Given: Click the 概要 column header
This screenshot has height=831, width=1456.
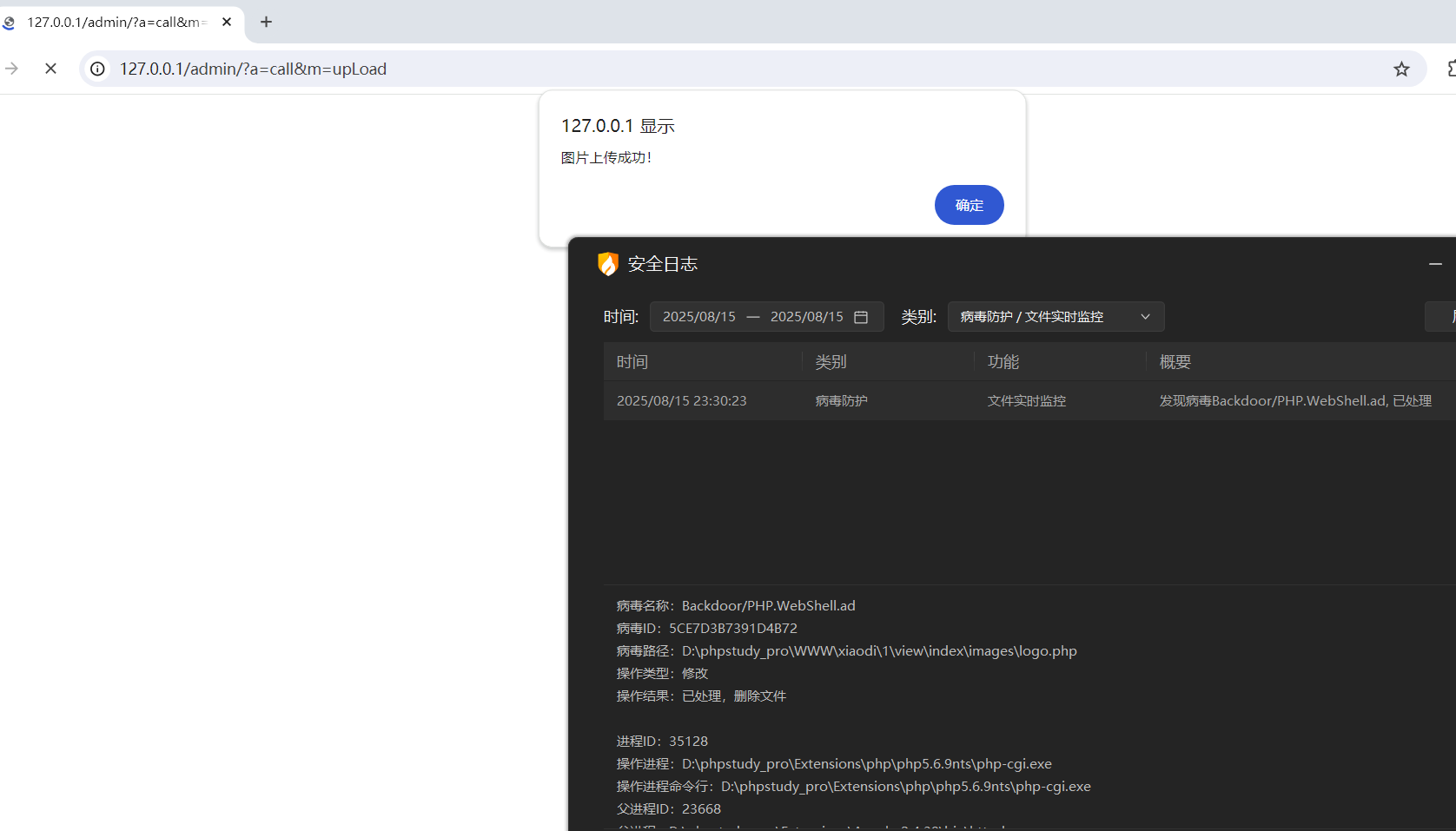Looking at the screenshot, I should pyautogui.click(x=1175, y=362).
